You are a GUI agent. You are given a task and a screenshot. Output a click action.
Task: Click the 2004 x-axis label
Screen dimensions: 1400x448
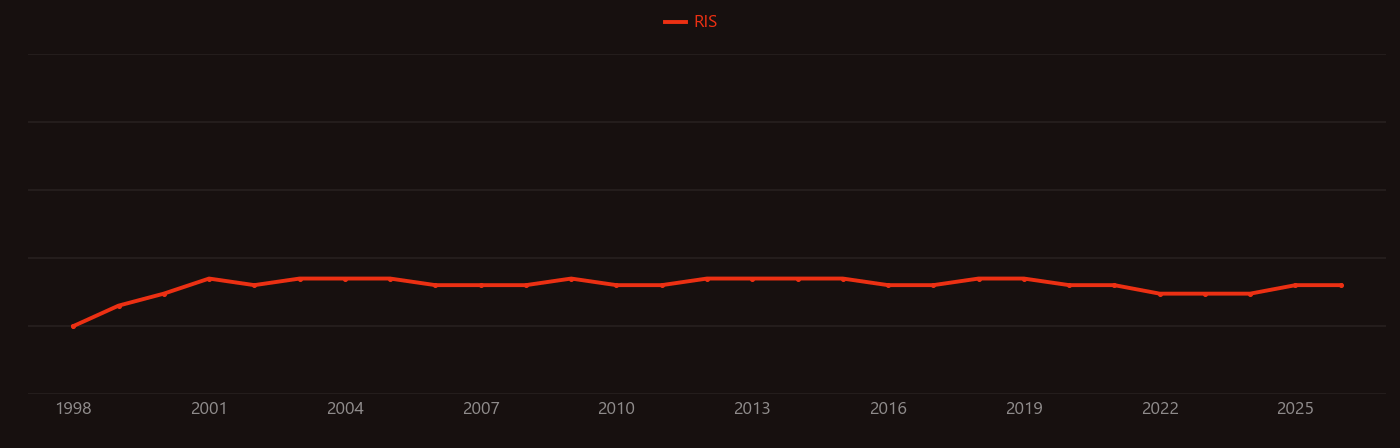[x=345, y=409]
